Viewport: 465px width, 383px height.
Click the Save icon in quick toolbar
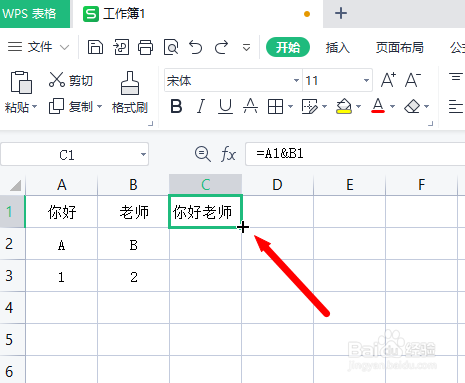tap(95, 47)
